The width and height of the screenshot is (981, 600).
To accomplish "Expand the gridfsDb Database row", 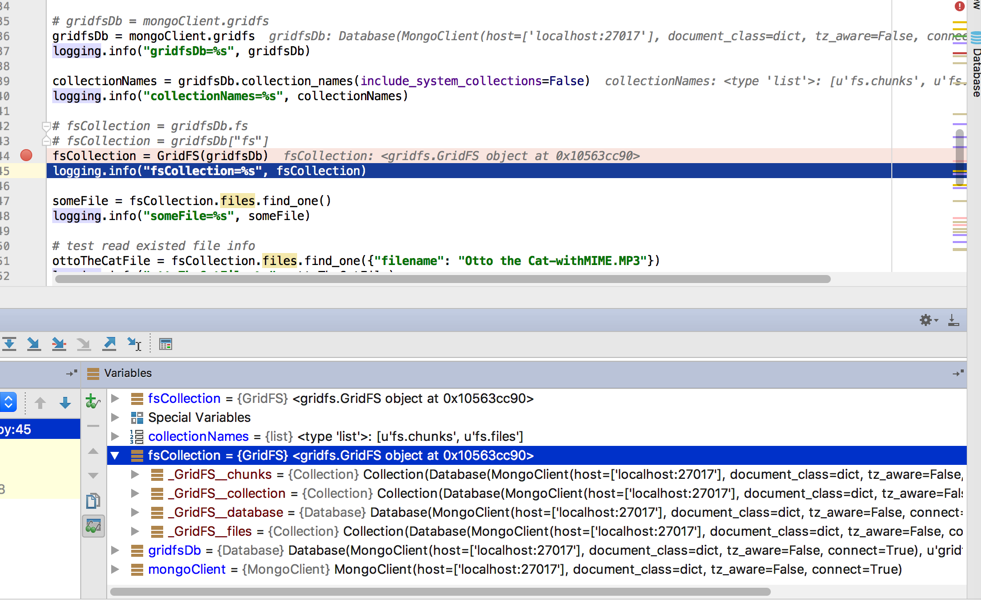I will click(x=115, y=550).
